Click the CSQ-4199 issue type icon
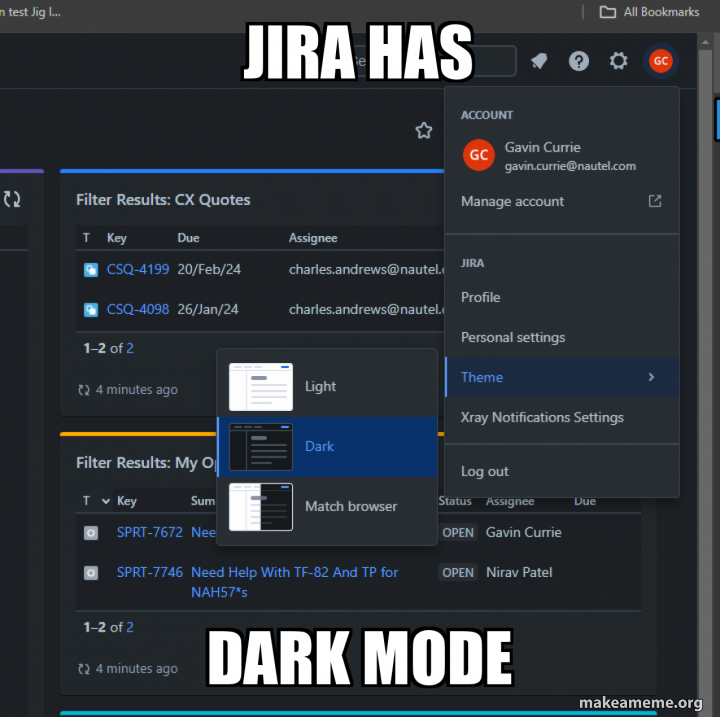 (x=91, y=270)
